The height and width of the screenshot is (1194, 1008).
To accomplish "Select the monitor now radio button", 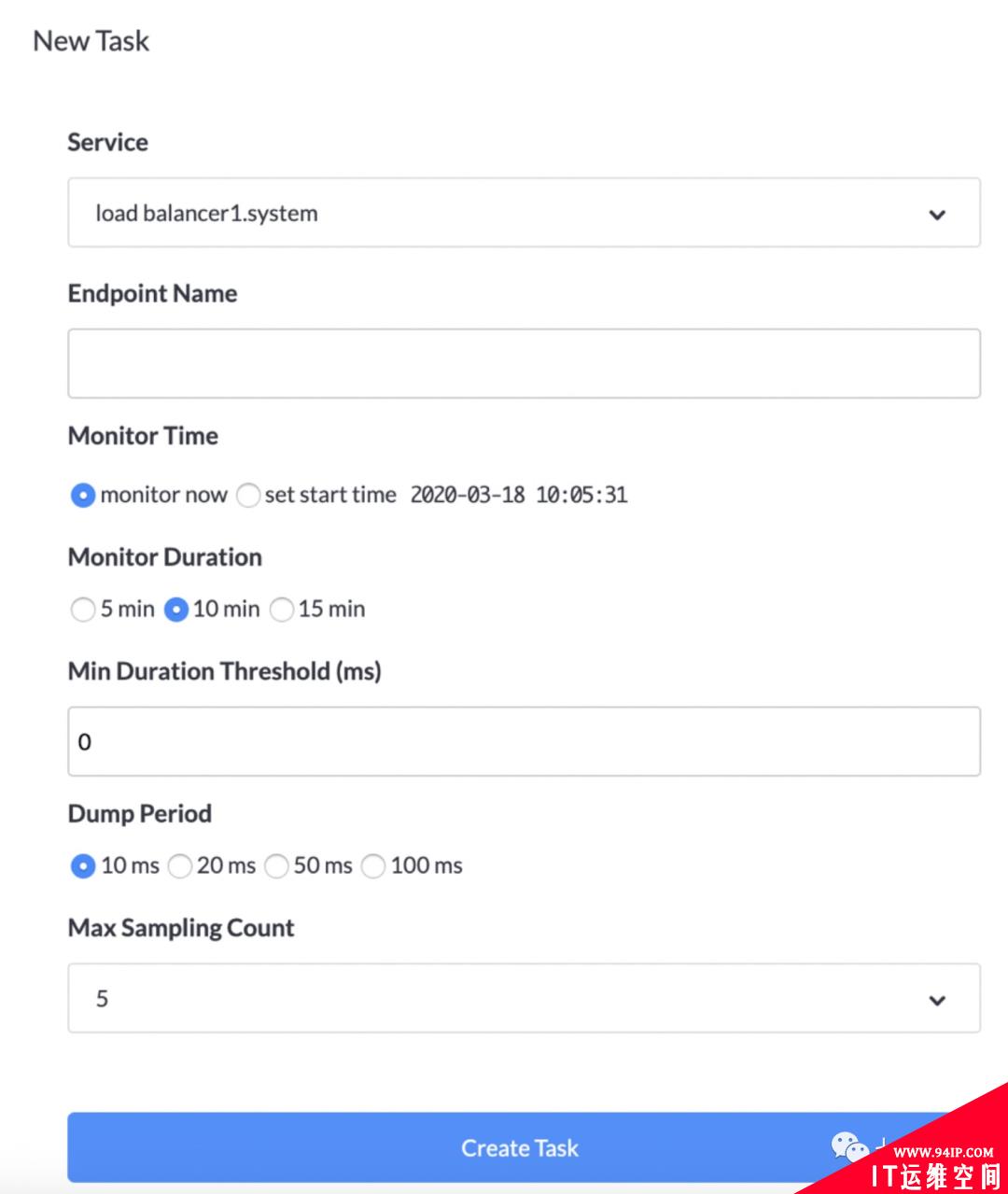I will [83, 496].
